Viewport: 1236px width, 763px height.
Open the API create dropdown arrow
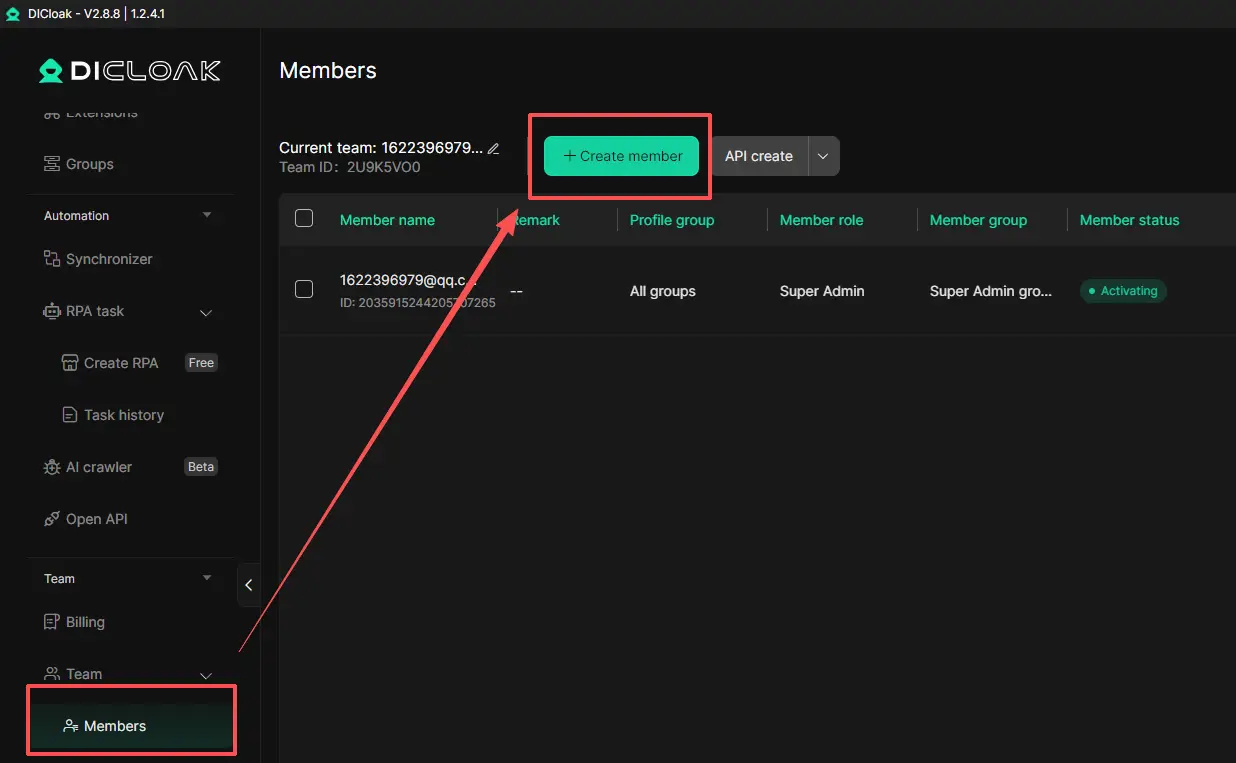click(823, 156)
